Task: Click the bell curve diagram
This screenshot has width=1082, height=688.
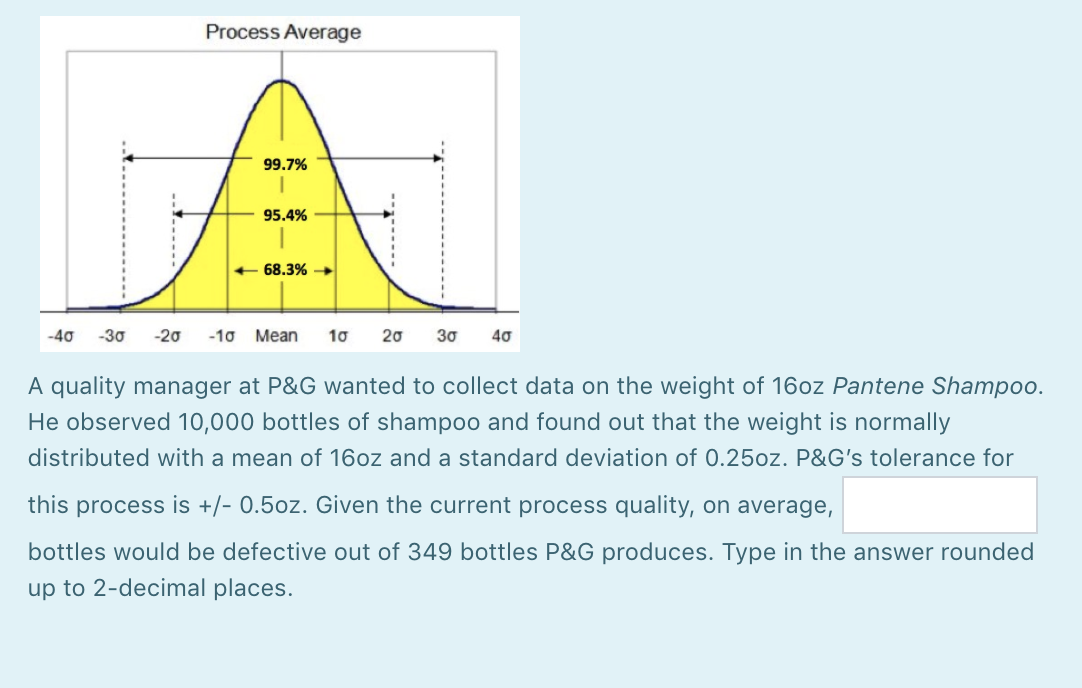Action: point(280,180)
